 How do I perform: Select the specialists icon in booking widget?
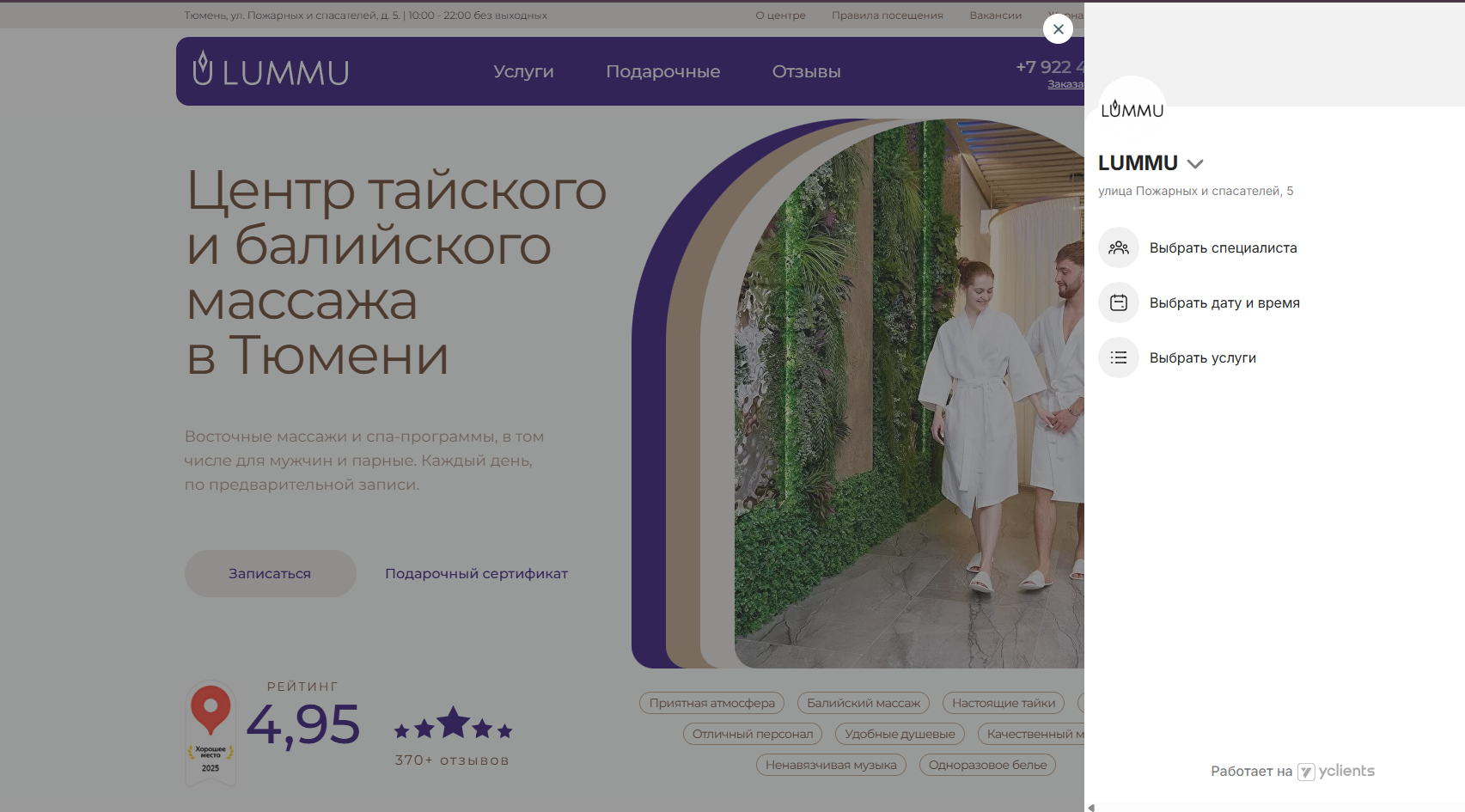point(1118,247)
